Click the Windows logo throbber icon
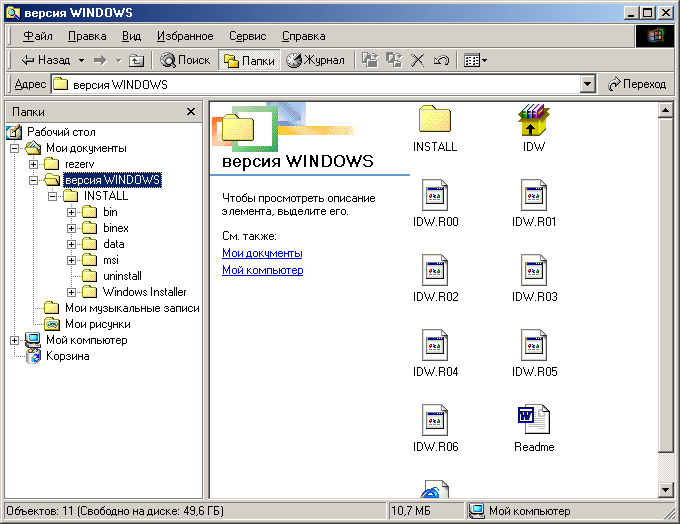This screenshot has width=680, height=524. (x=655, y=36)
